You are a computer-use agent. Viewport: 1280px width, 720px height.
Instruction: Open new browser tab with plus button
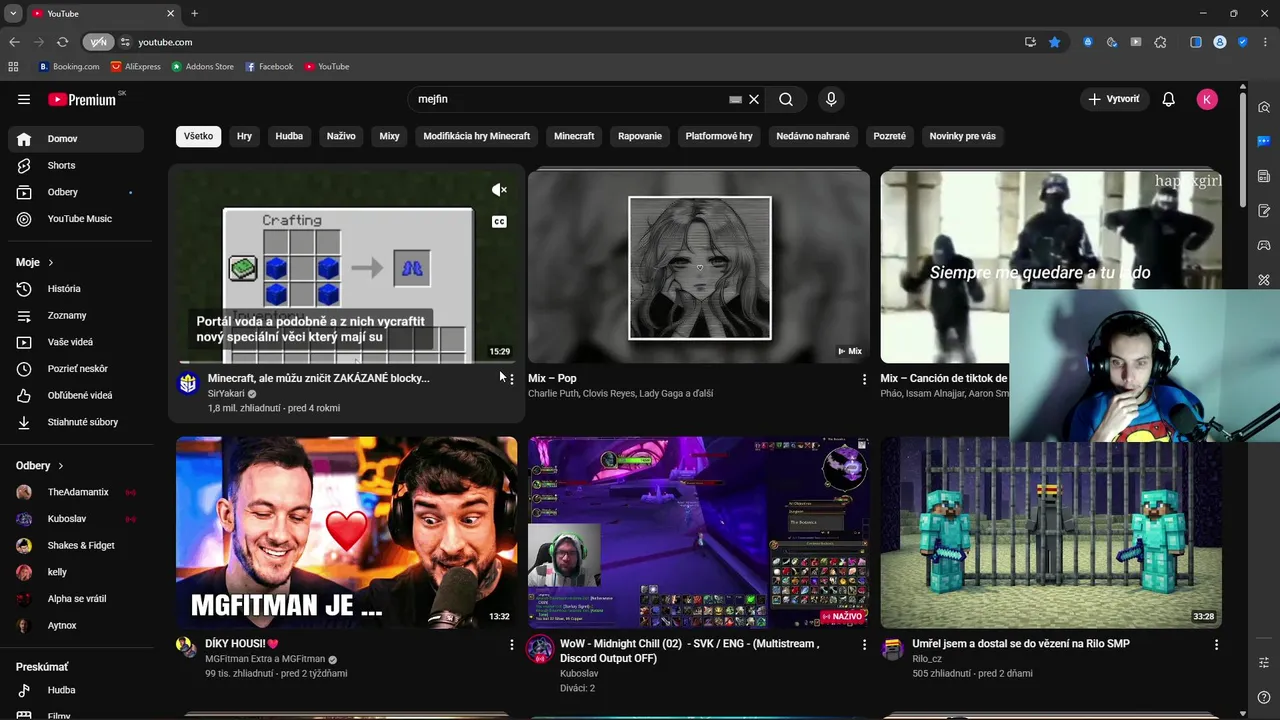pos(194,13)
